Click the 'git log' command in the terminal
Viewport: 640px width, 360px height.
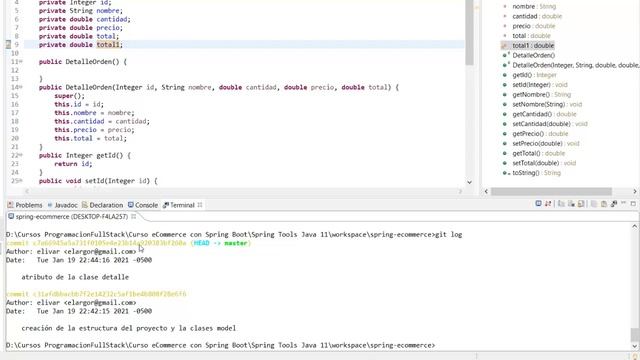[449, 235]
